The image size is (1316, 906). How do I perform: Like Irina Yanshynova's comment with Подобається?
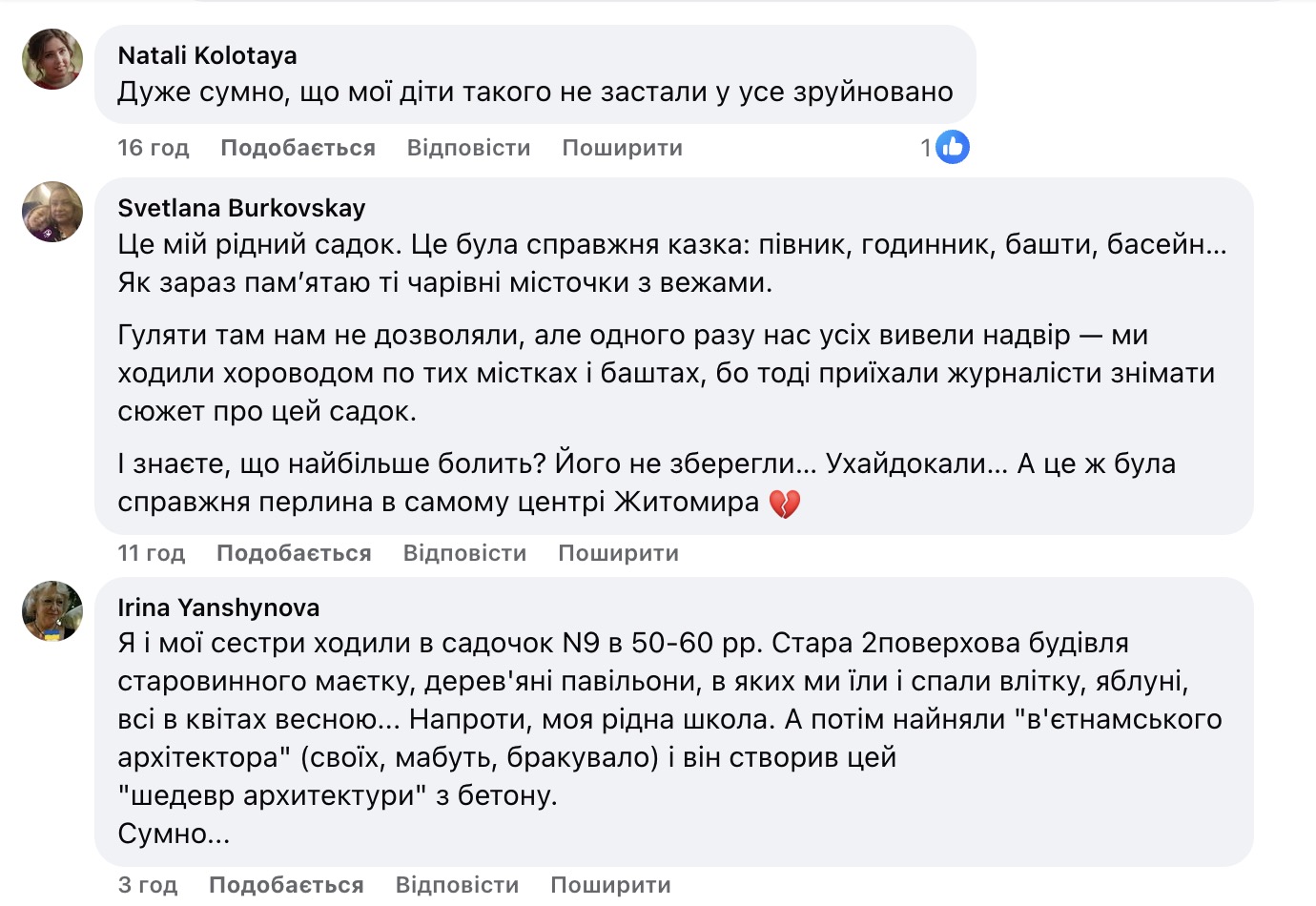click(286, 885)
